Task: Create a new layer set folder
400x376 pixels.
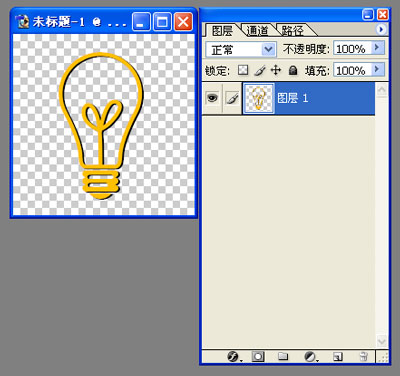Action: pyautogui.click(x=283, y=357)
